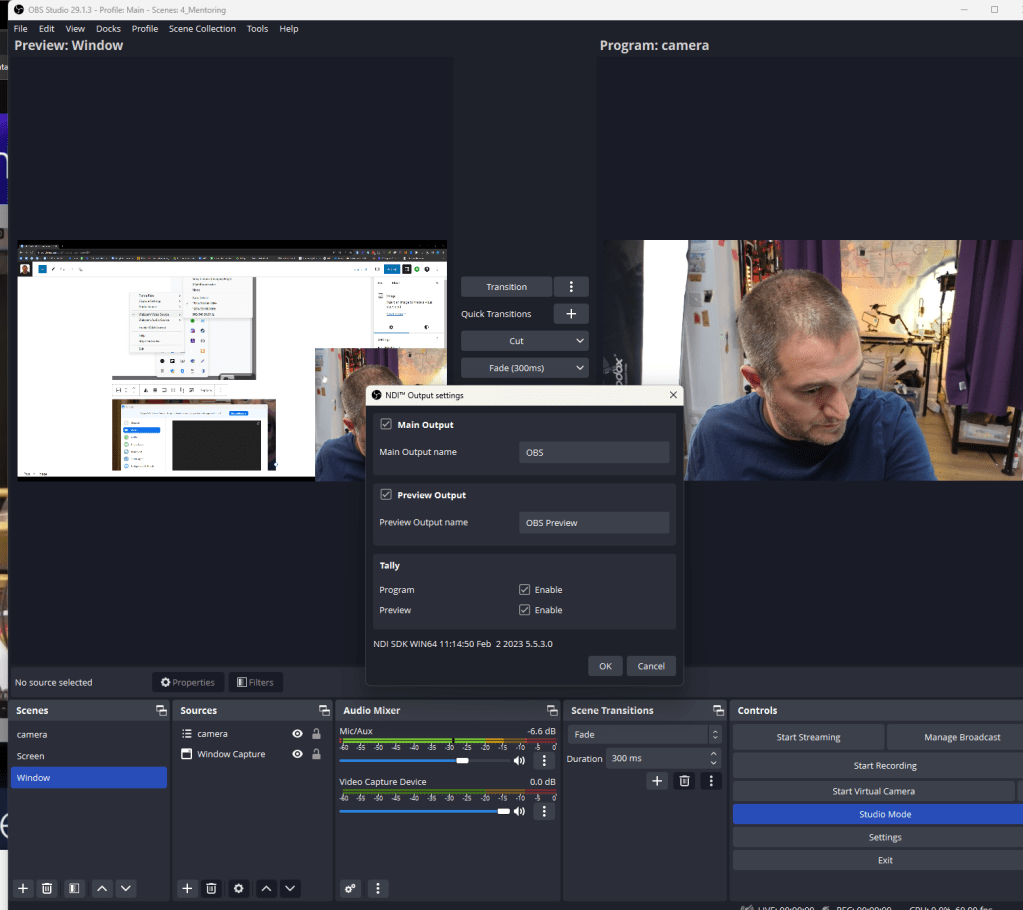
Task: Click Cancel in NDI Output settings
Action: point(651,666)
